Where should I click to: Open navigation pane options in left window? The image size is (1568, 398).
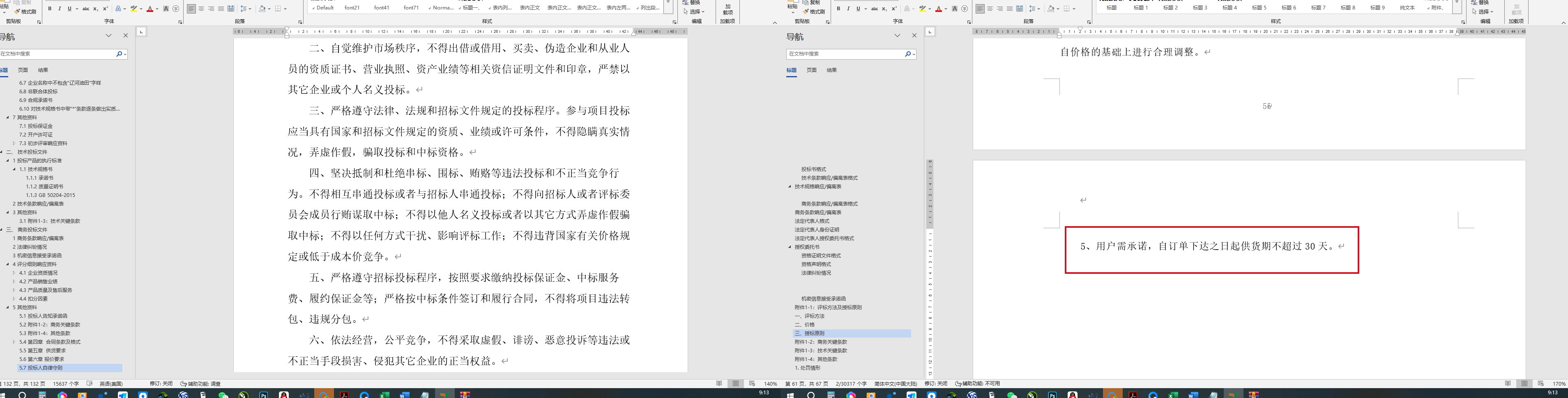pos(108,35)
